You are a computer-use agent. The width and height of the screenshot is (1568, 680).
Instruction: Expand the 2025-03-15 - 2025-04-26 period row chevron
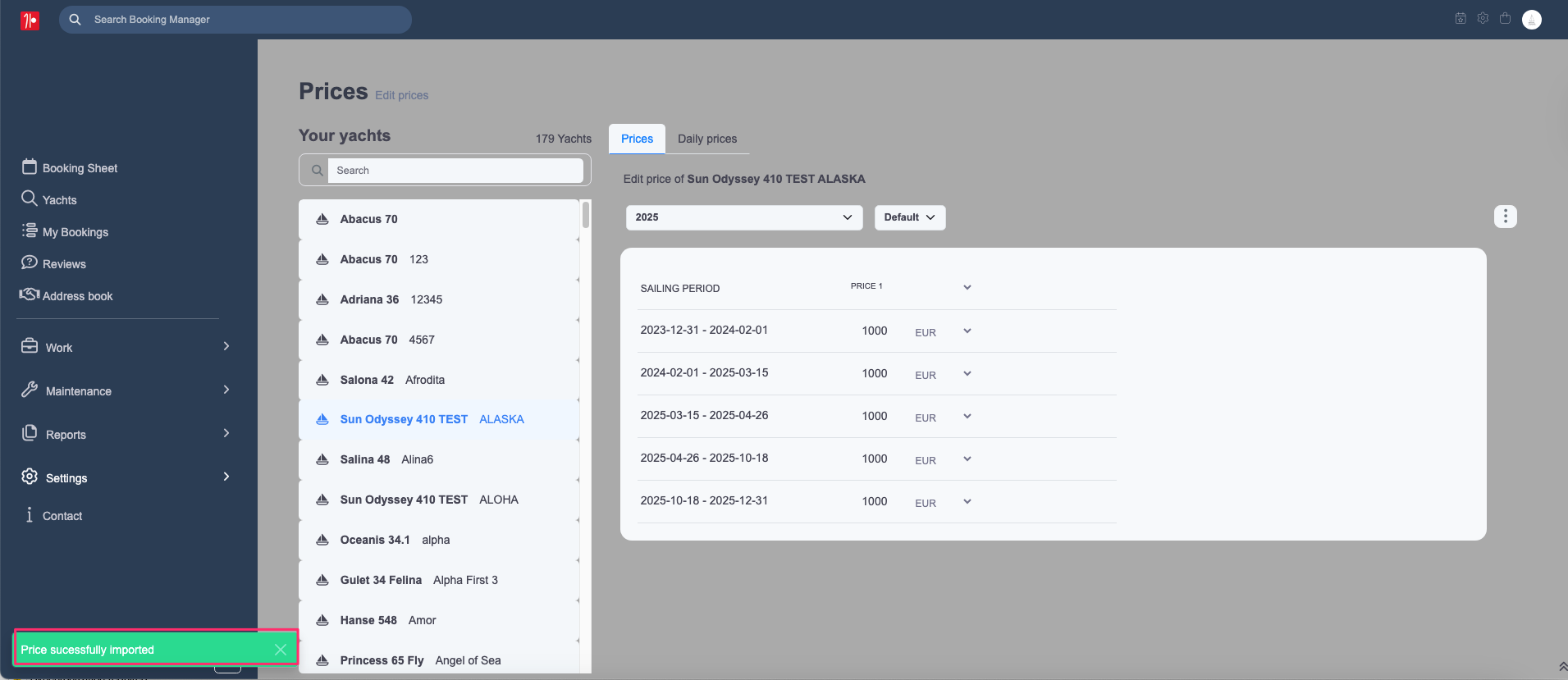tap(967, 417)
